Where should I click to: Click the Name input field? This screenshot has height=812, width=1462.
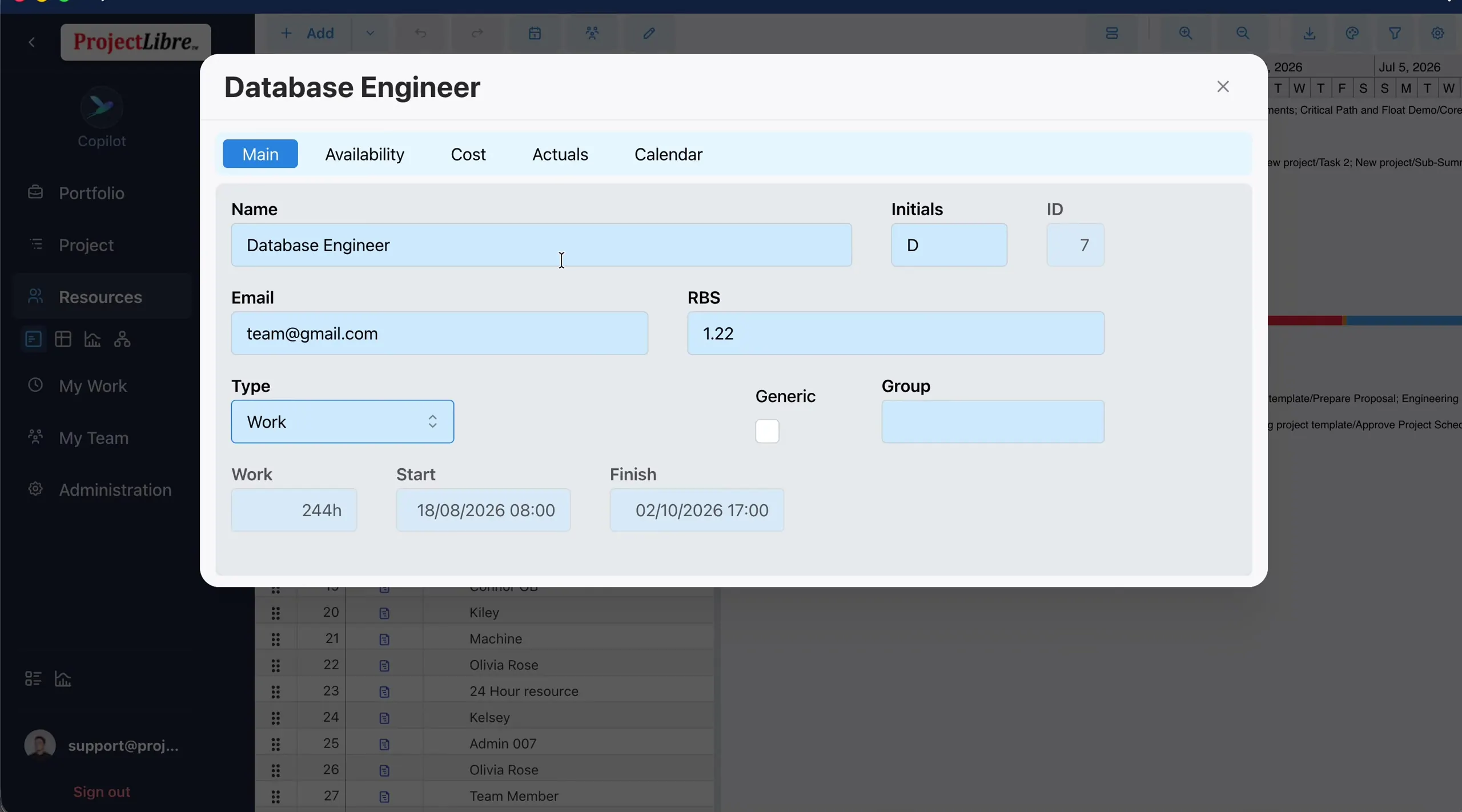[541, 245]
